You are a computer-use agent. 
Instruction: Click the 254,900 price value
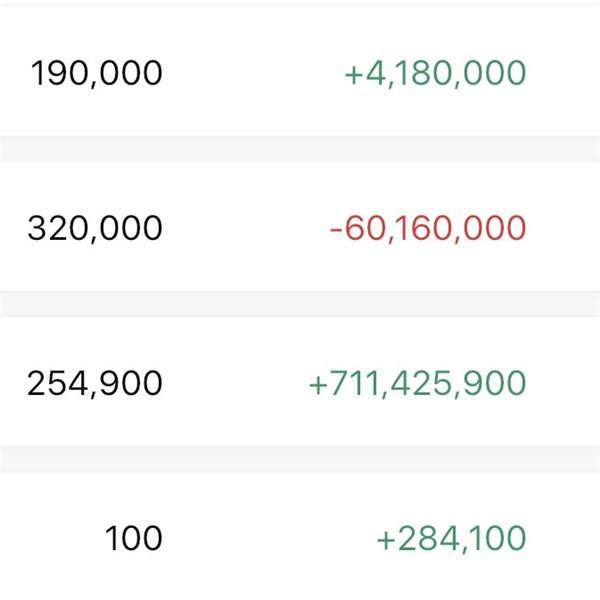coord(95,383)
